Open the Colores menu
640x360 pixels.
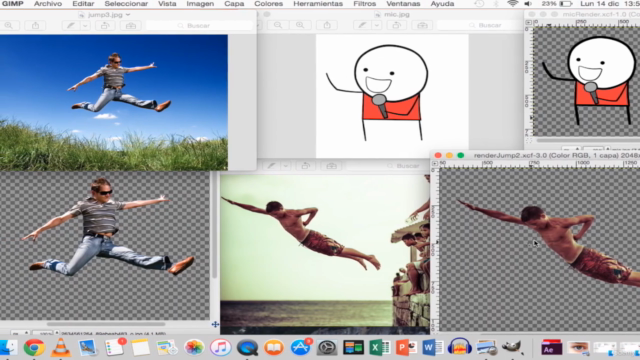269,4
